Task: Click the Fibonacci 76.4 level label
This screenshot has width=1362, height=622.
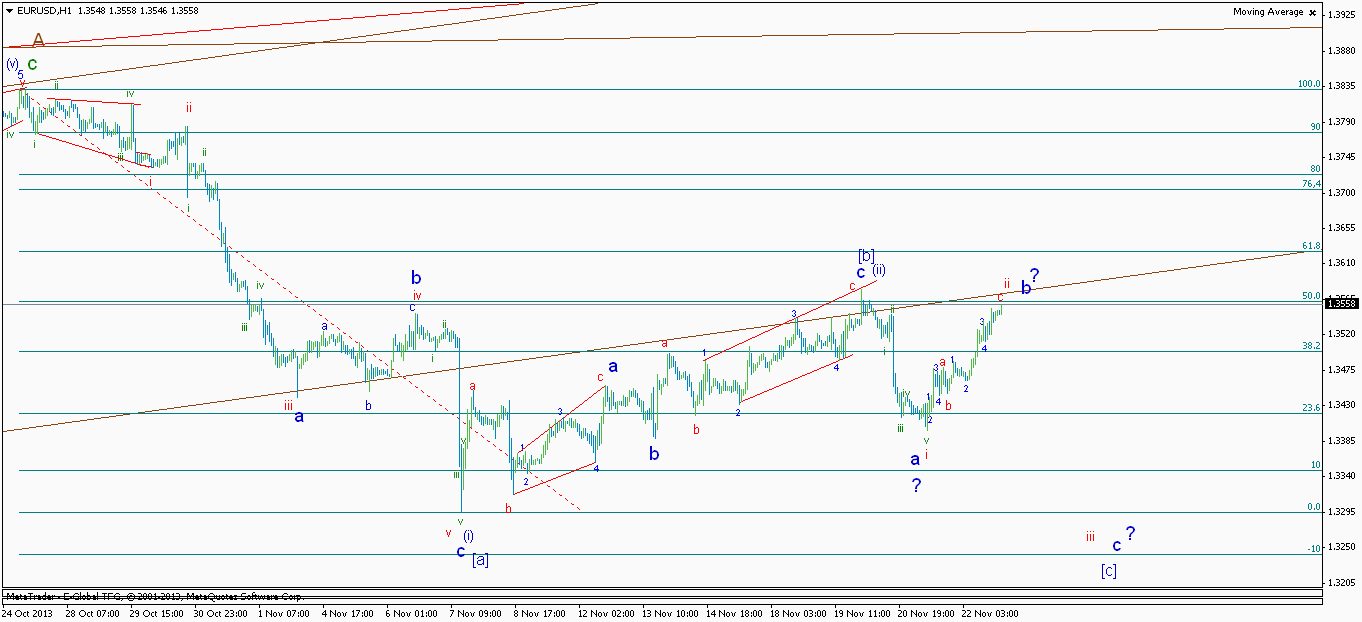Action: [x=1311, y=184]
